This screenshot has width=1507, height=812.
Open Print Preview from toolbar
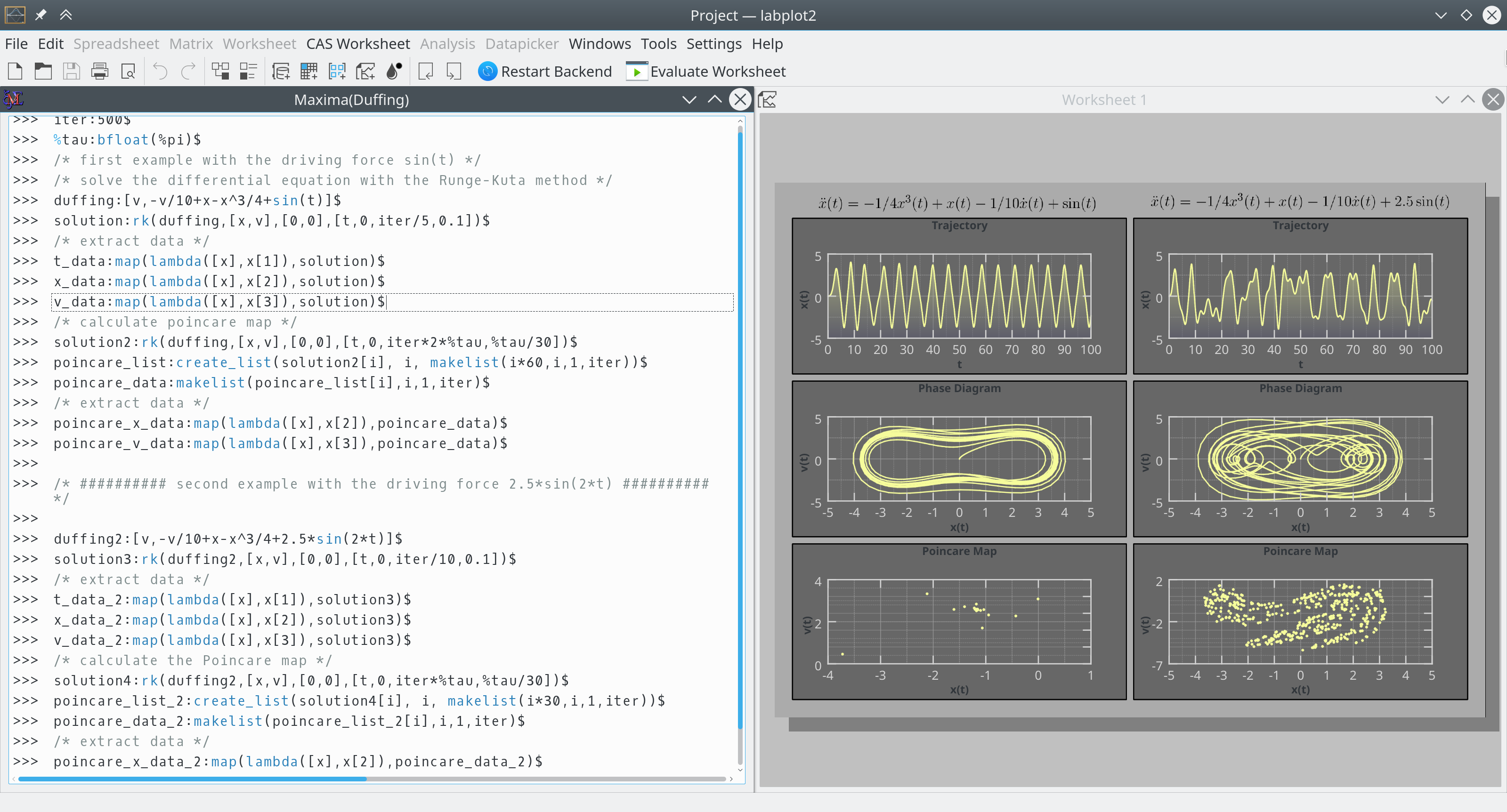pyautogui.click(x=128, y=72)
